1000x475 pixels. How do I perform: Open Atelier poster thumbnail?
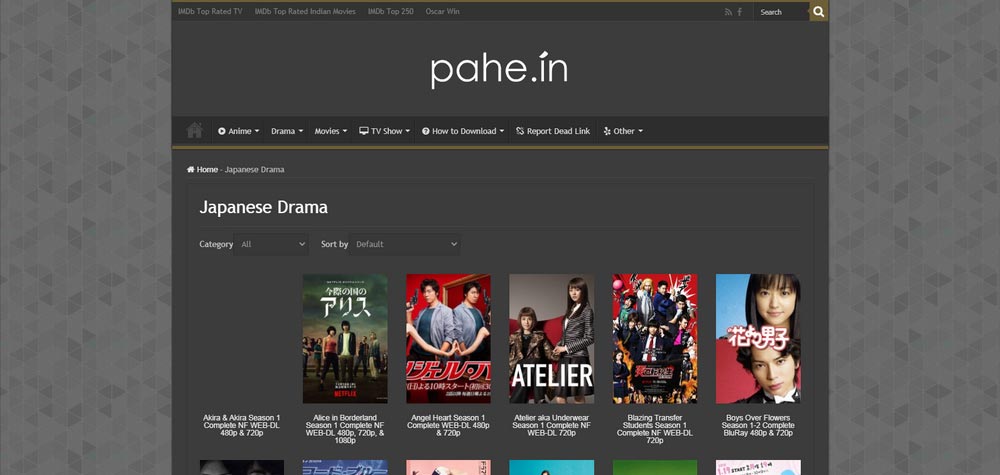(x=552, y=339)
